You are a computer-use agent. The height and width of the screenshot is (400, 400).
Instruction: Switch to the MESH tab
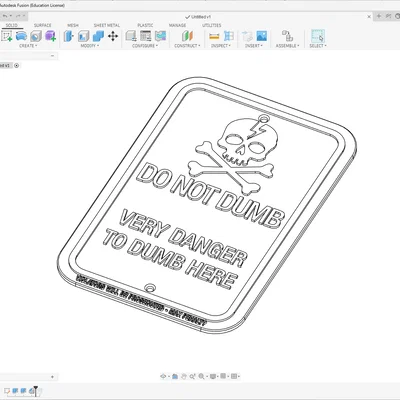pyautogui.click(x=73, y=25)
